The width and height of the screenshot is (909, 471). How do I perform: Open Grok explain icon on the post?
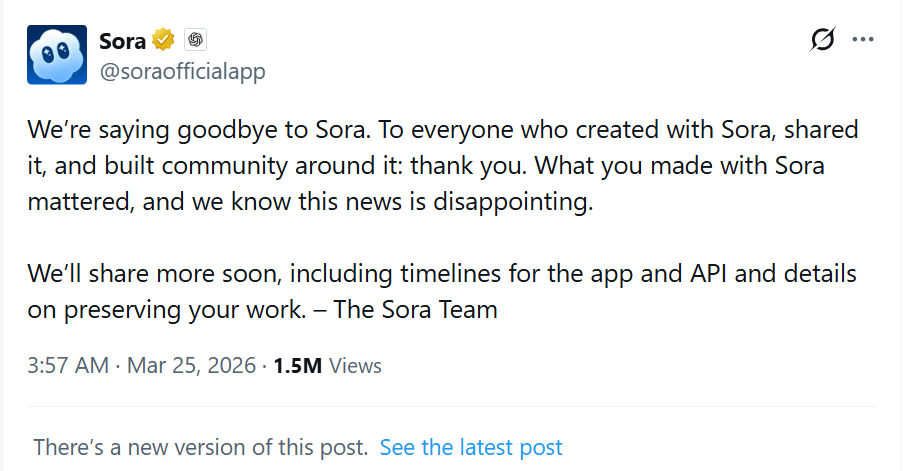click(x=822, y=40)
